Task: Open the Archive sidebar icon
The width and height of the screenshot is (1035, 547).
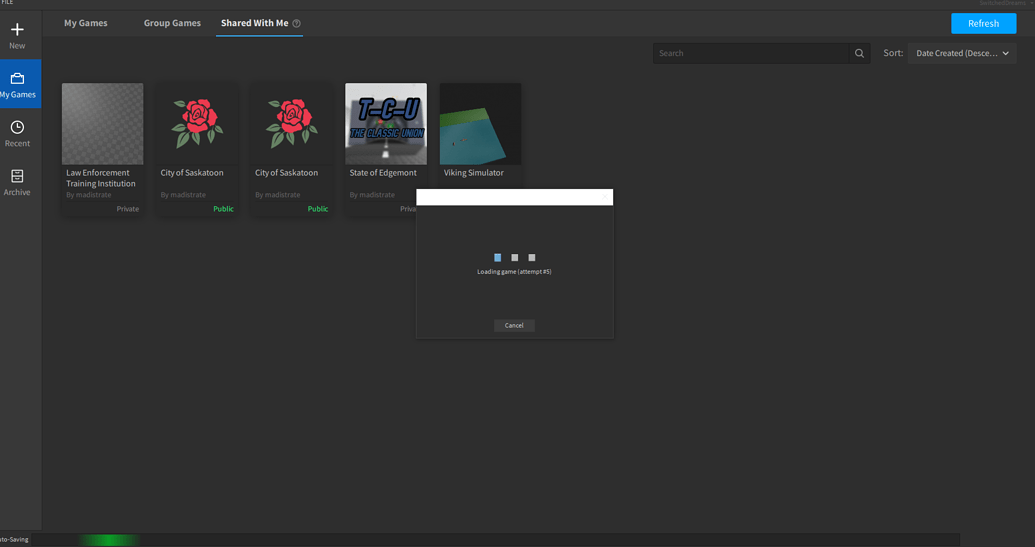Action: point(17,176)
